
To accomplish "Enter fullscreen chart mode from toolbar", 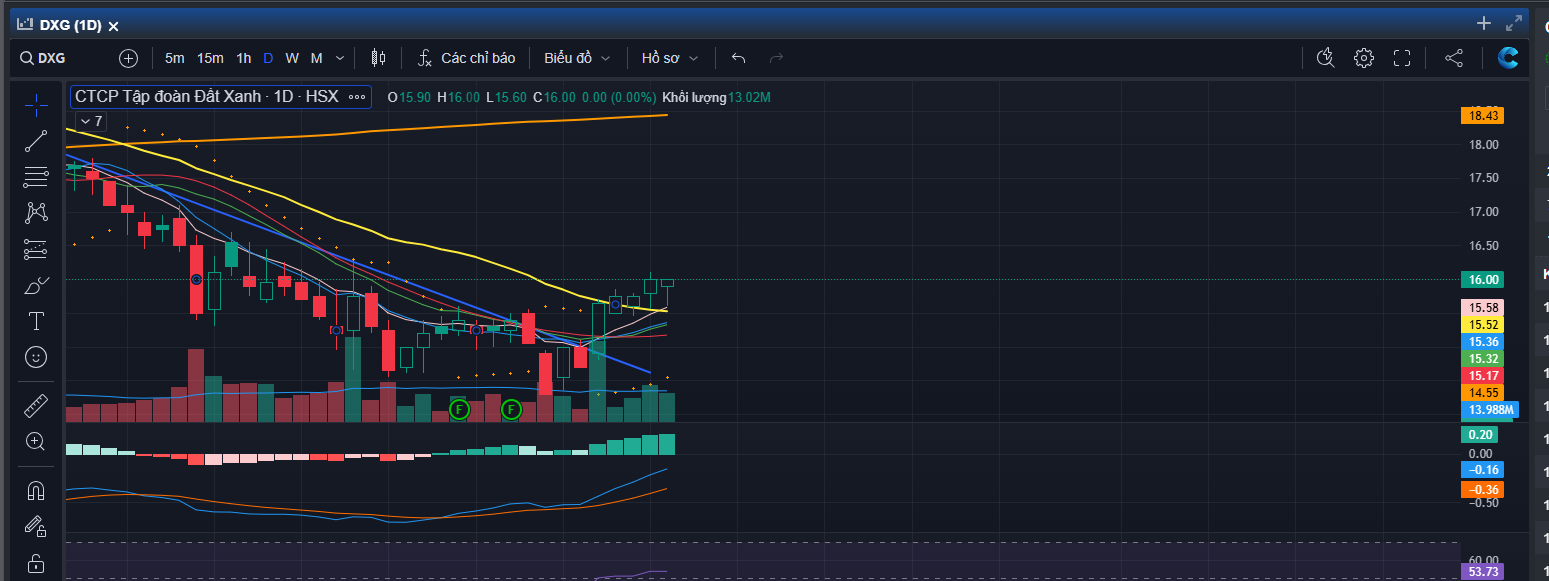I will tap(1402, 58).
